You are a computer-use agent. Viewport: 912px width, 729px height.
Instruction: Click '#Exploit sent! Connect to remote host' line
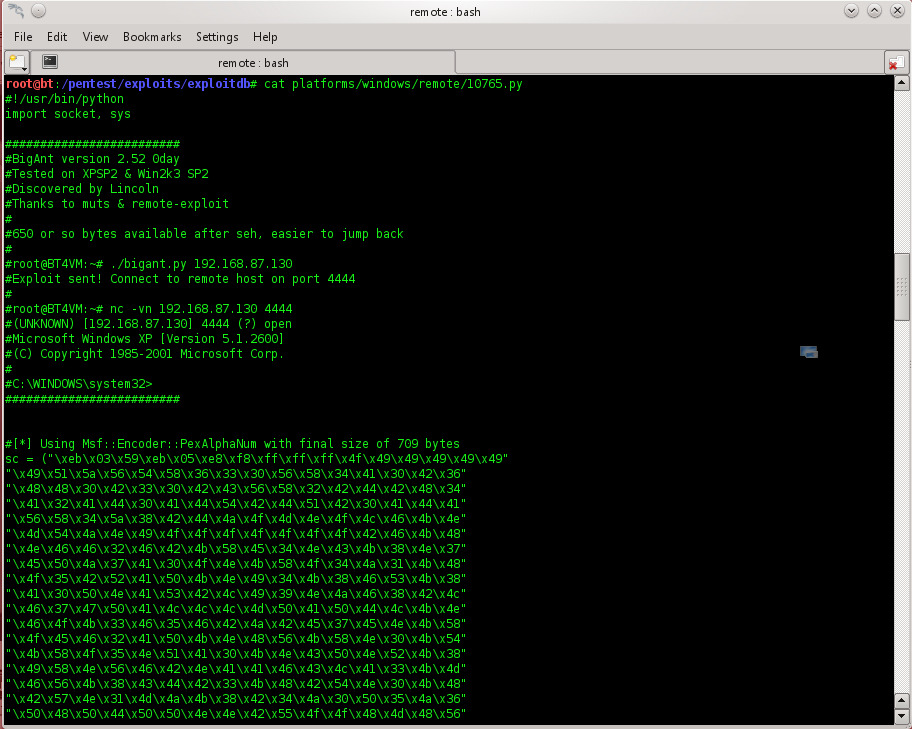point(180,279)
